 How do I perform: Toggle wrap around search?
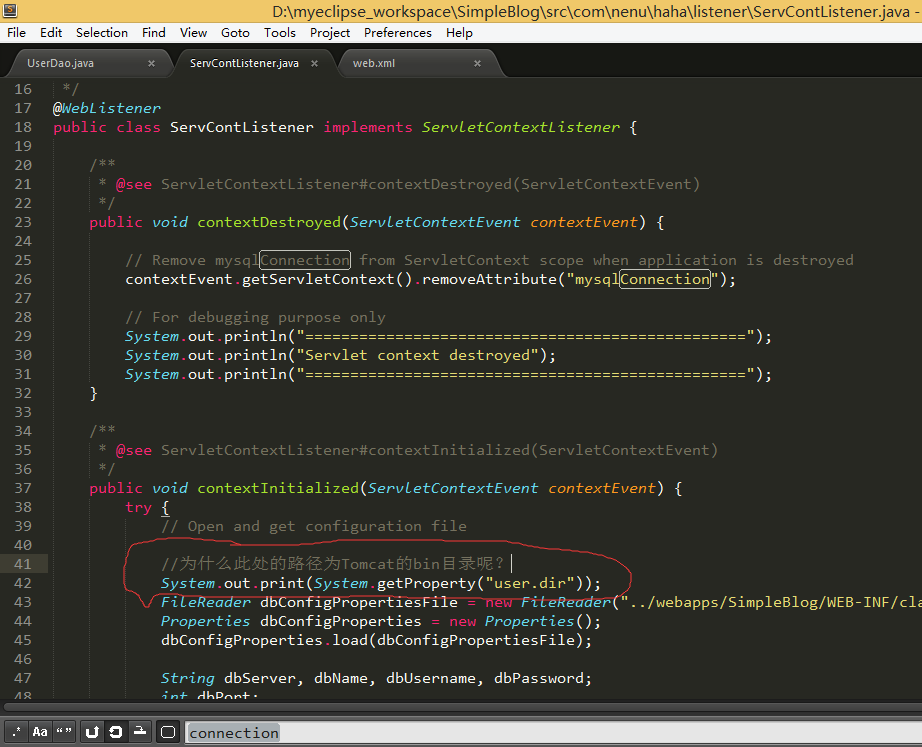[x=116, y=732]
